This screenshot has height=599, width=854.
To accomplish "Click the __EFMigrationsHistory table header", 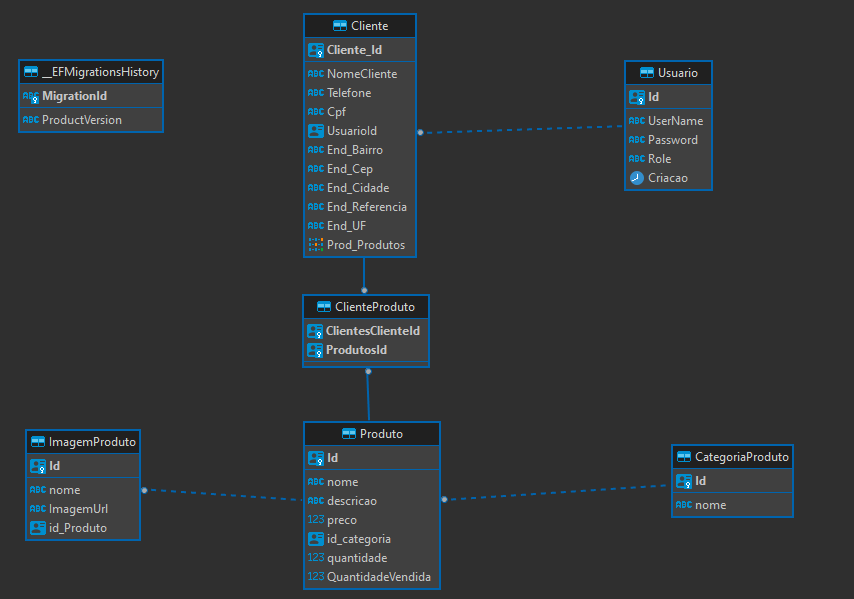I will click(90, 71).
